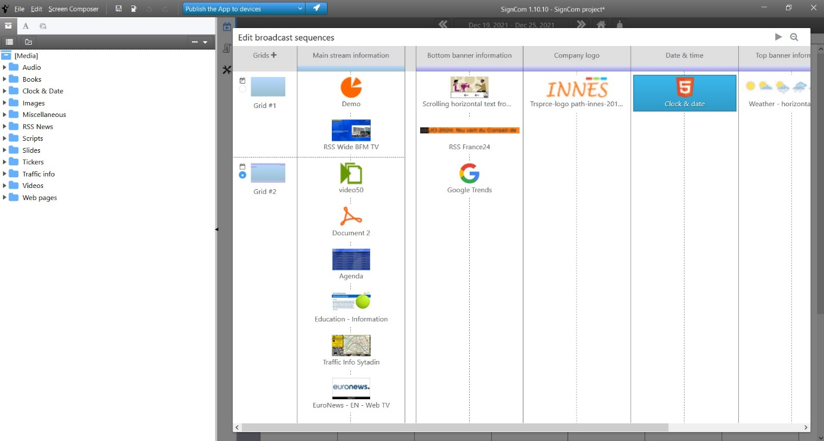Image resolution: width=824 pixels, height=441 pixels.
Task: Open the Edit menu
Action: point(36,9)
